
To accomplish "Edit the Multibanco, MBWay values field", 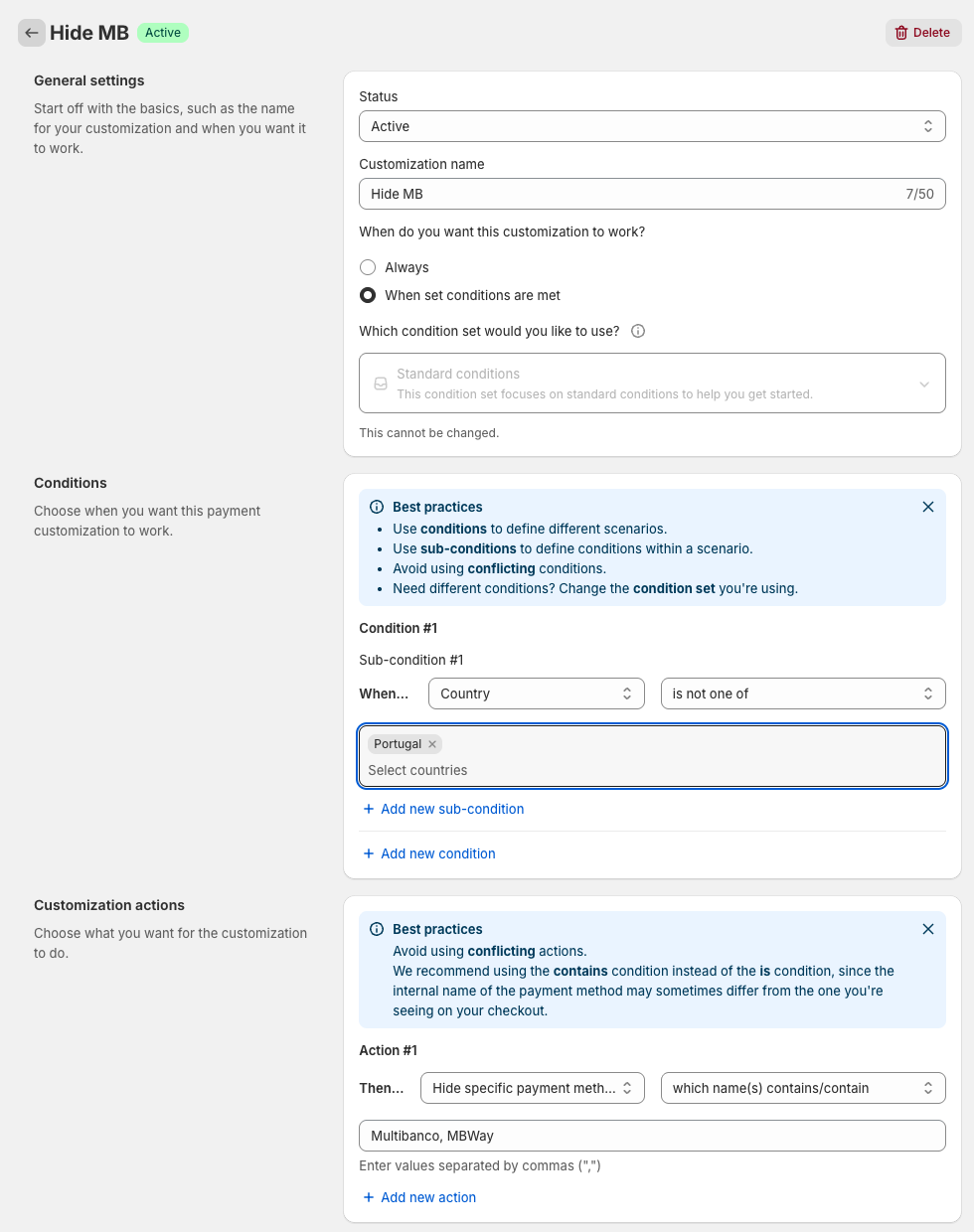I will [652, 1136].
